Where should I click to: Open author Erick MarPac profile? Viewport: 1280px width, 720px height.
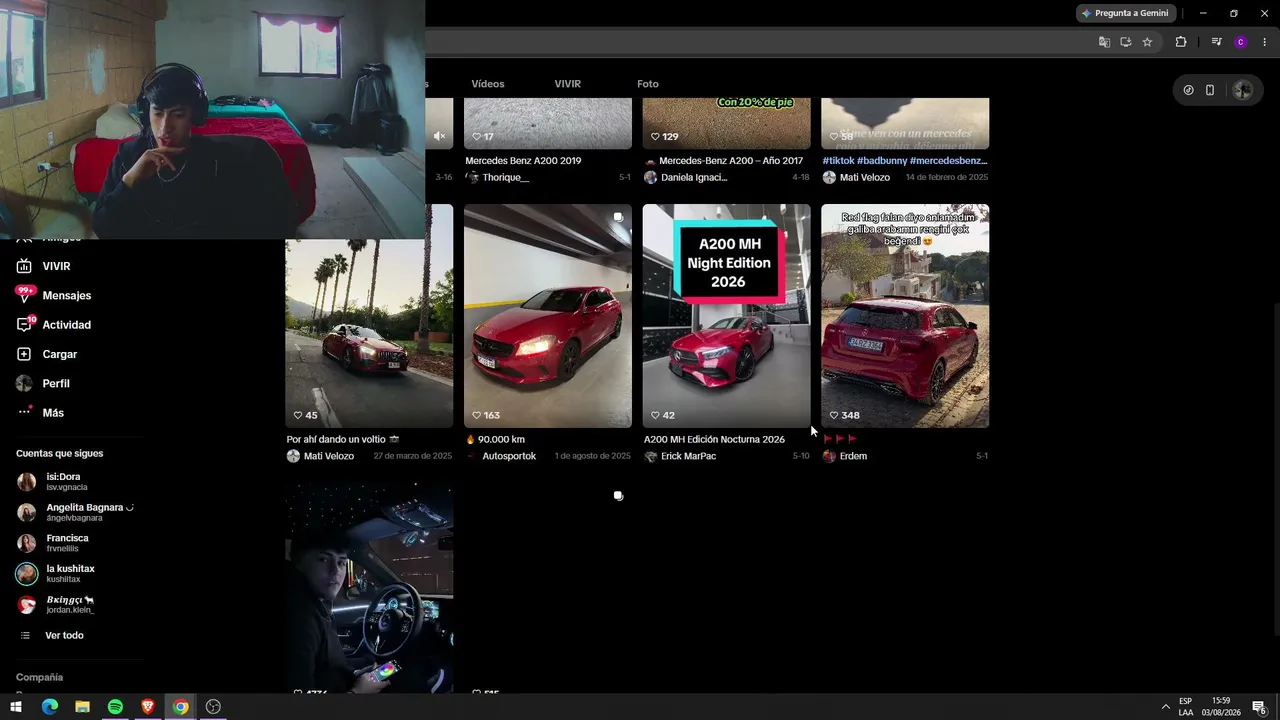click(x=689, y=456)
